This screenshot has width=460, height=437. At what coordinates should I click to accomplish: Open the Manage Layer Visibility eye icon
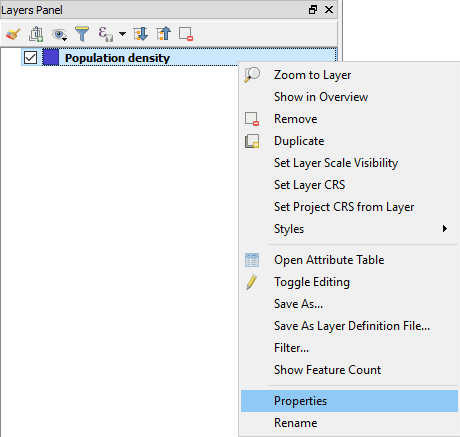coord(59,35)
